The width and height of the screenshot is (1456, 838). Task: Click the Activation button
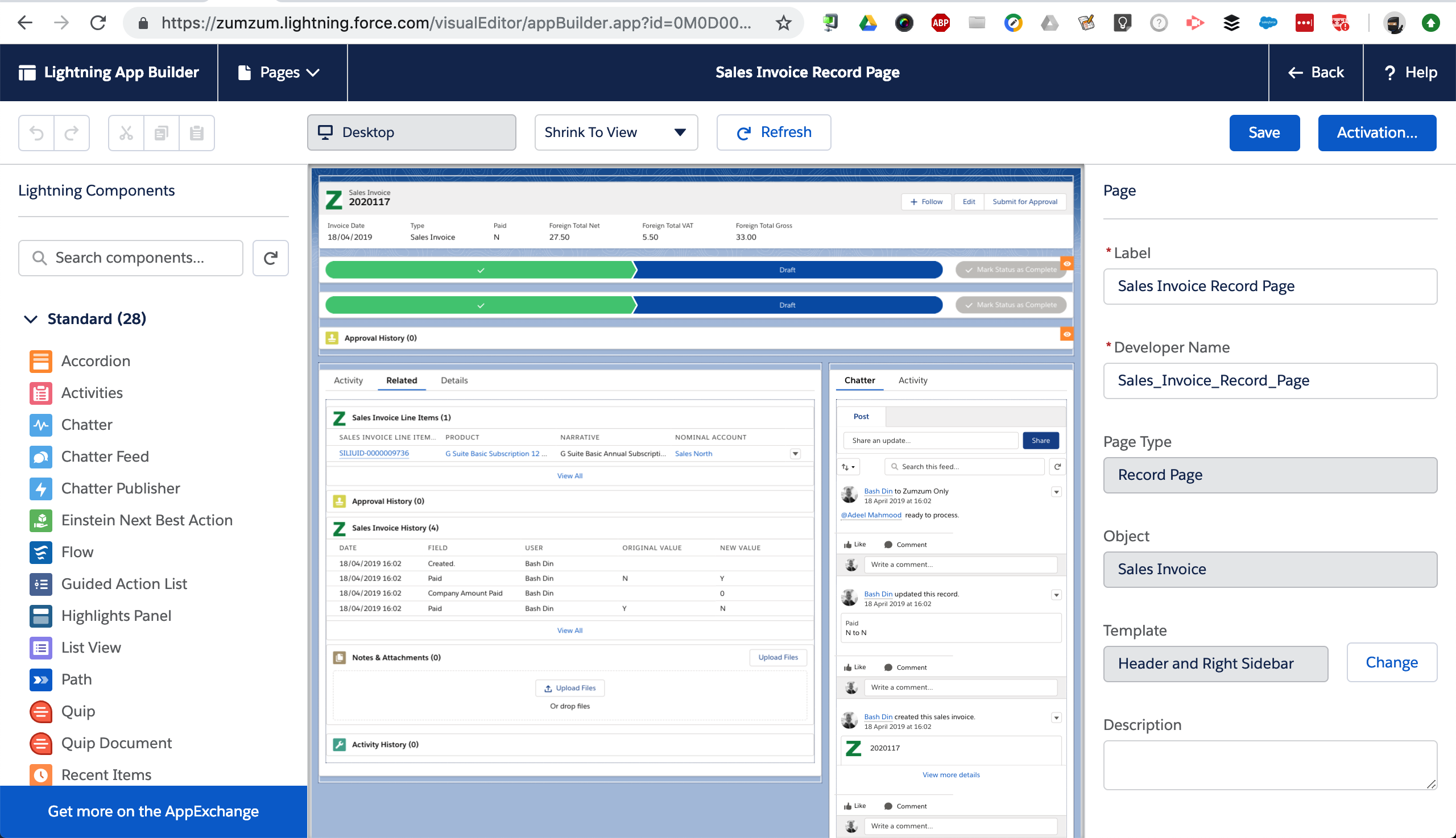click(x=1377, y=132)
